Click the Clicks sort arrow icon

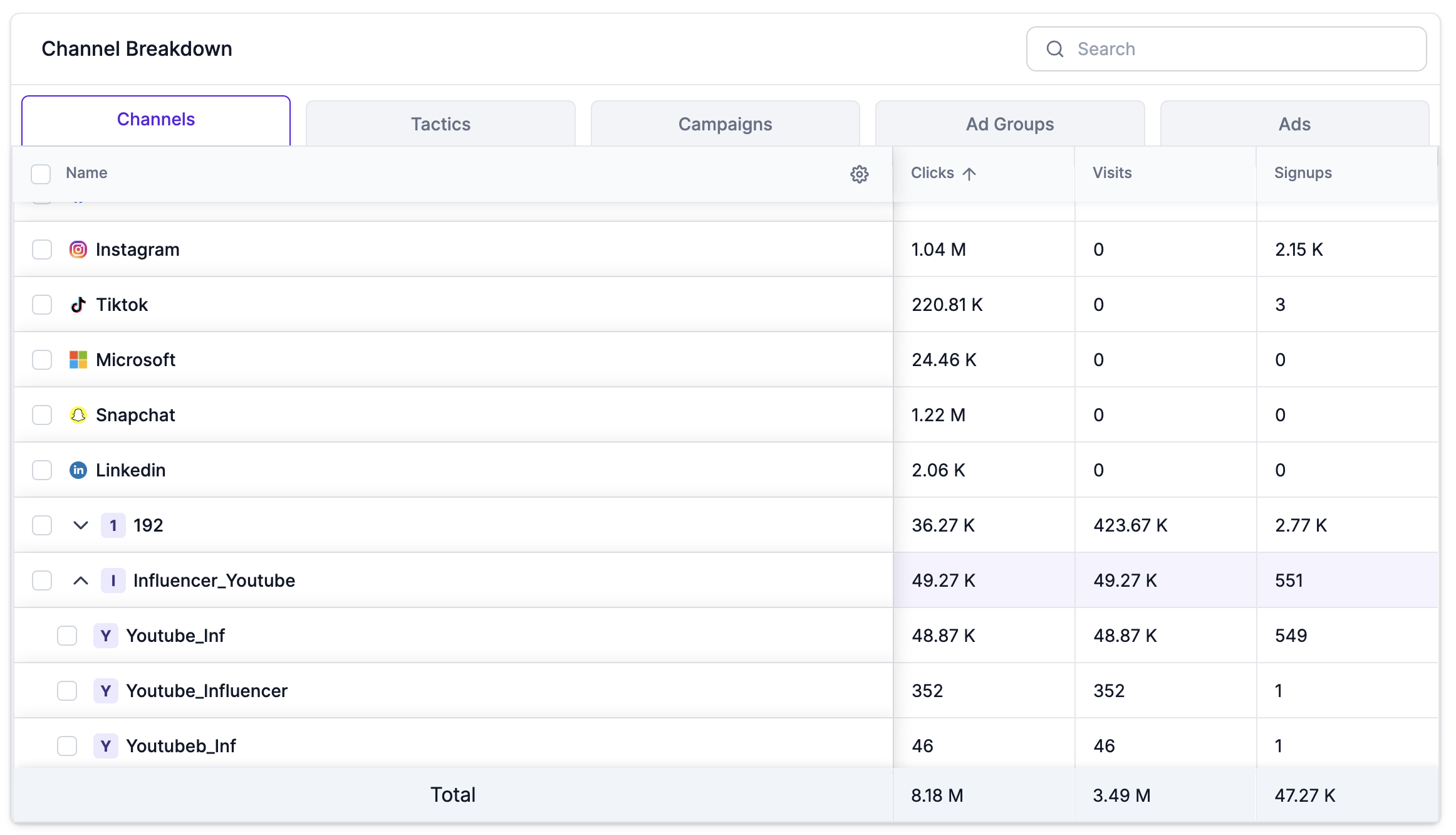(x=969, y=174)
